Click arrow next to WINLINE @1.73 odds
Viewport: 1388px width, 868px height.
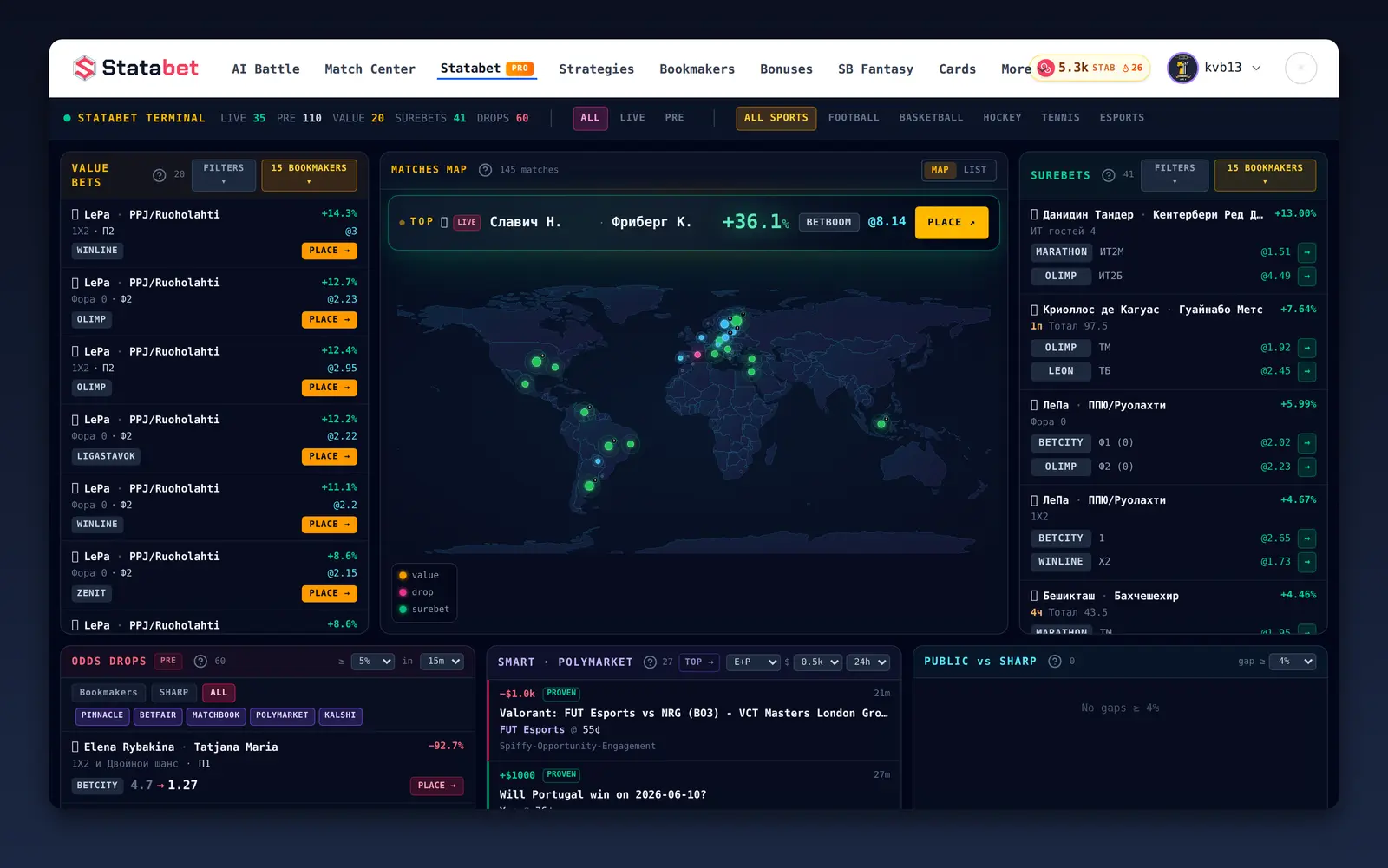tap(1307, 562)
